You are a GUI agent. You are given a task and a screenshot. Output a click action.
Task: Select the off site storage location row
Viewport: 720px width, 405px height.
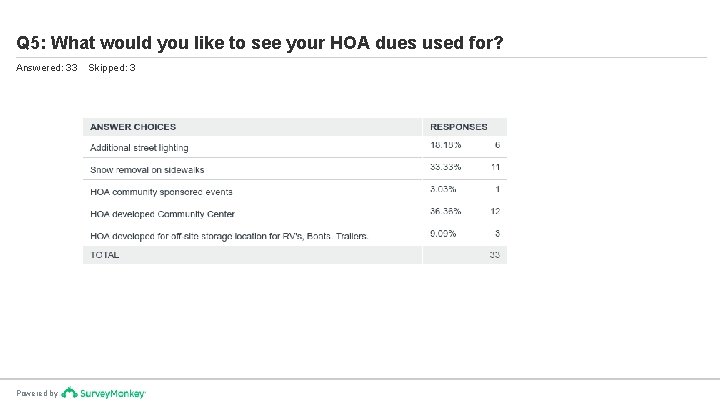click(x=229, y=235)
